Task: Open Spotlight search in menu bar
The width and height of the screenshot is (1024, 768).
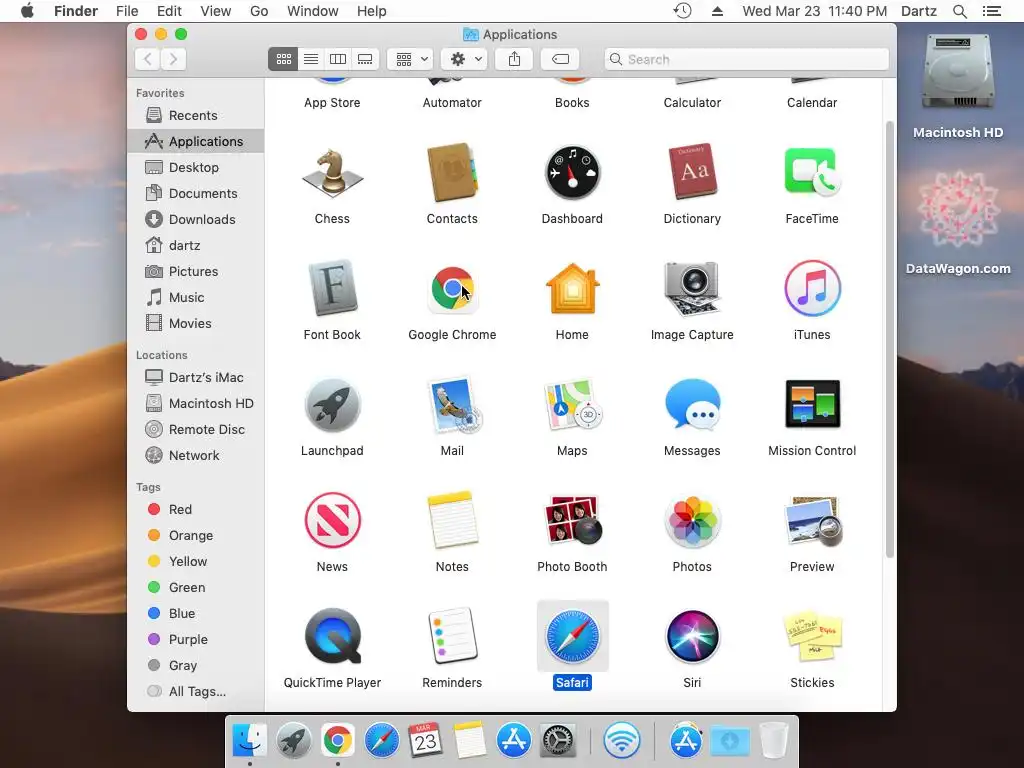Action: click(959, 11)
